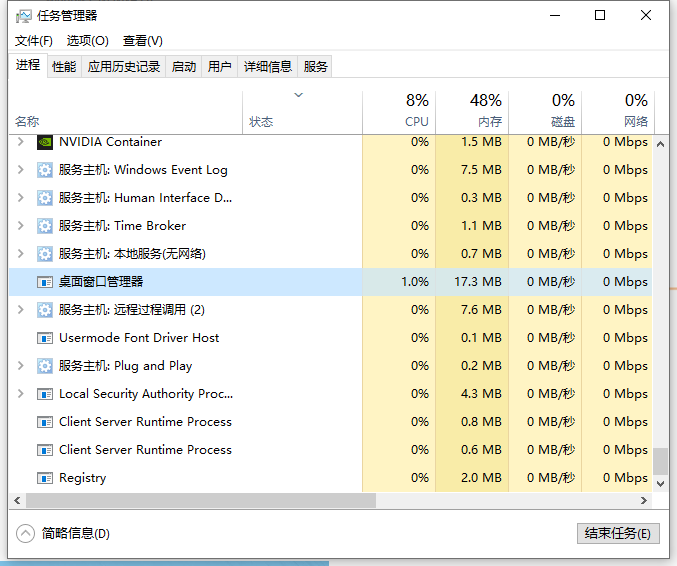Viewport: 677px width, 566px height.
Task: Click the Registry process icon
Action: tap(45, 478)
